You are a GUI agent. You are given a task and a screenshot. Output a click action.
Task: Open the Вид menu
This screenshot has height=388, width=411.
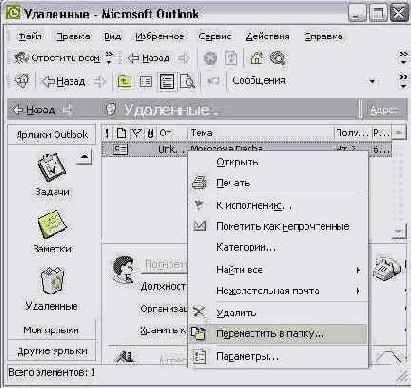112,36
